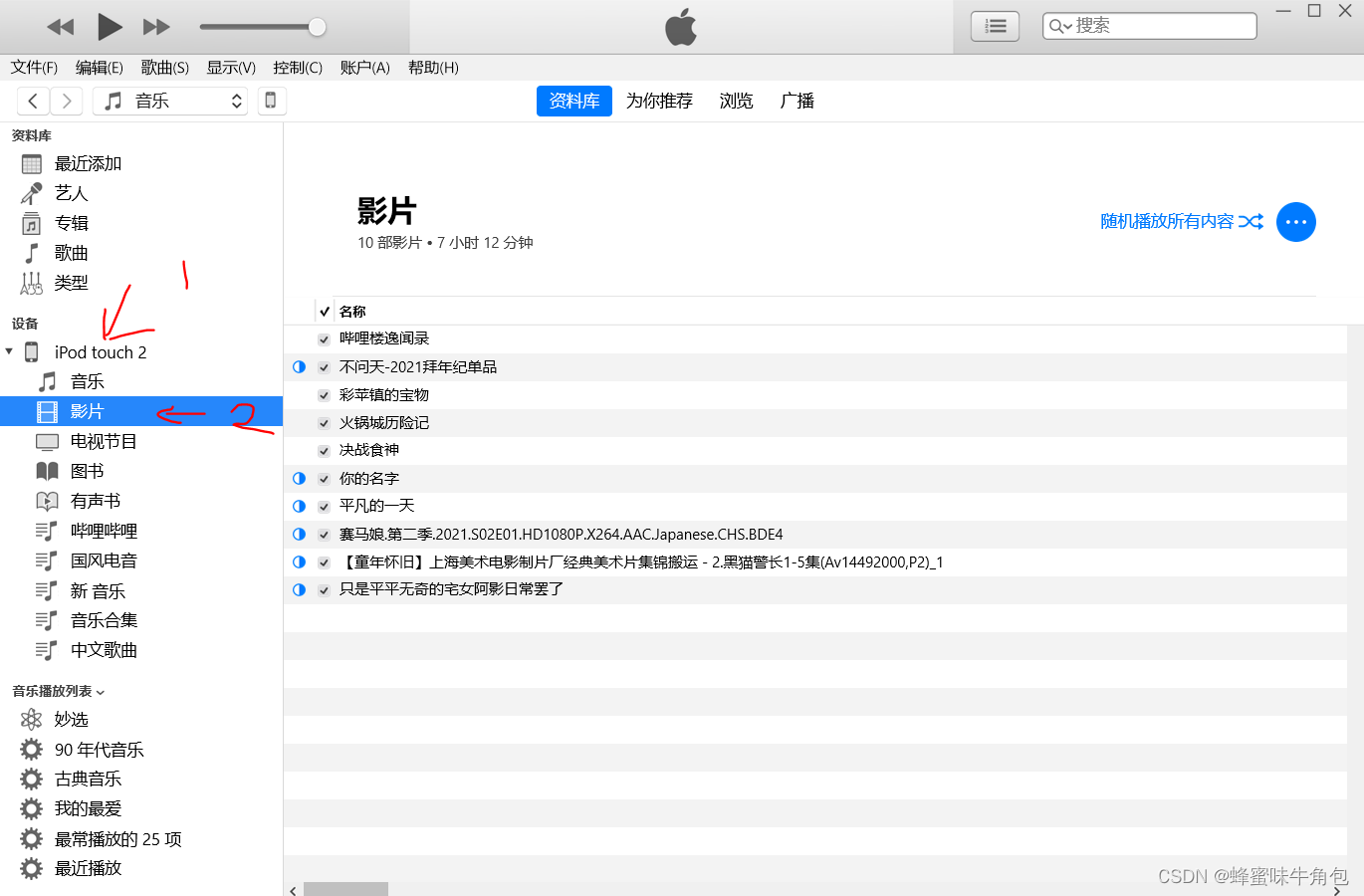Select the 只是平平无奇的宅女阿影日常罢了 row
1364x896 pixels.
pyautogui.click(x=815, y=589)
